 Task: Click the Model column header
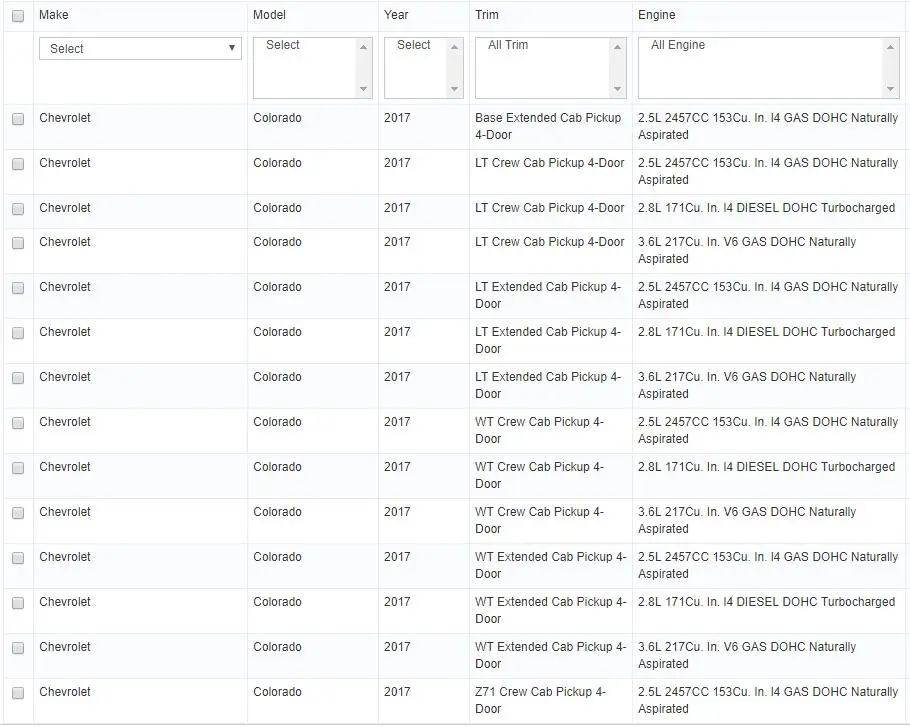coord(269,15)
